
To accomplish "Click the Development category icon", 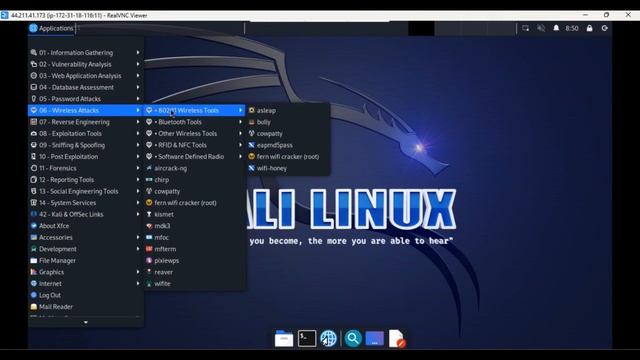I will [x=34, y=249].
